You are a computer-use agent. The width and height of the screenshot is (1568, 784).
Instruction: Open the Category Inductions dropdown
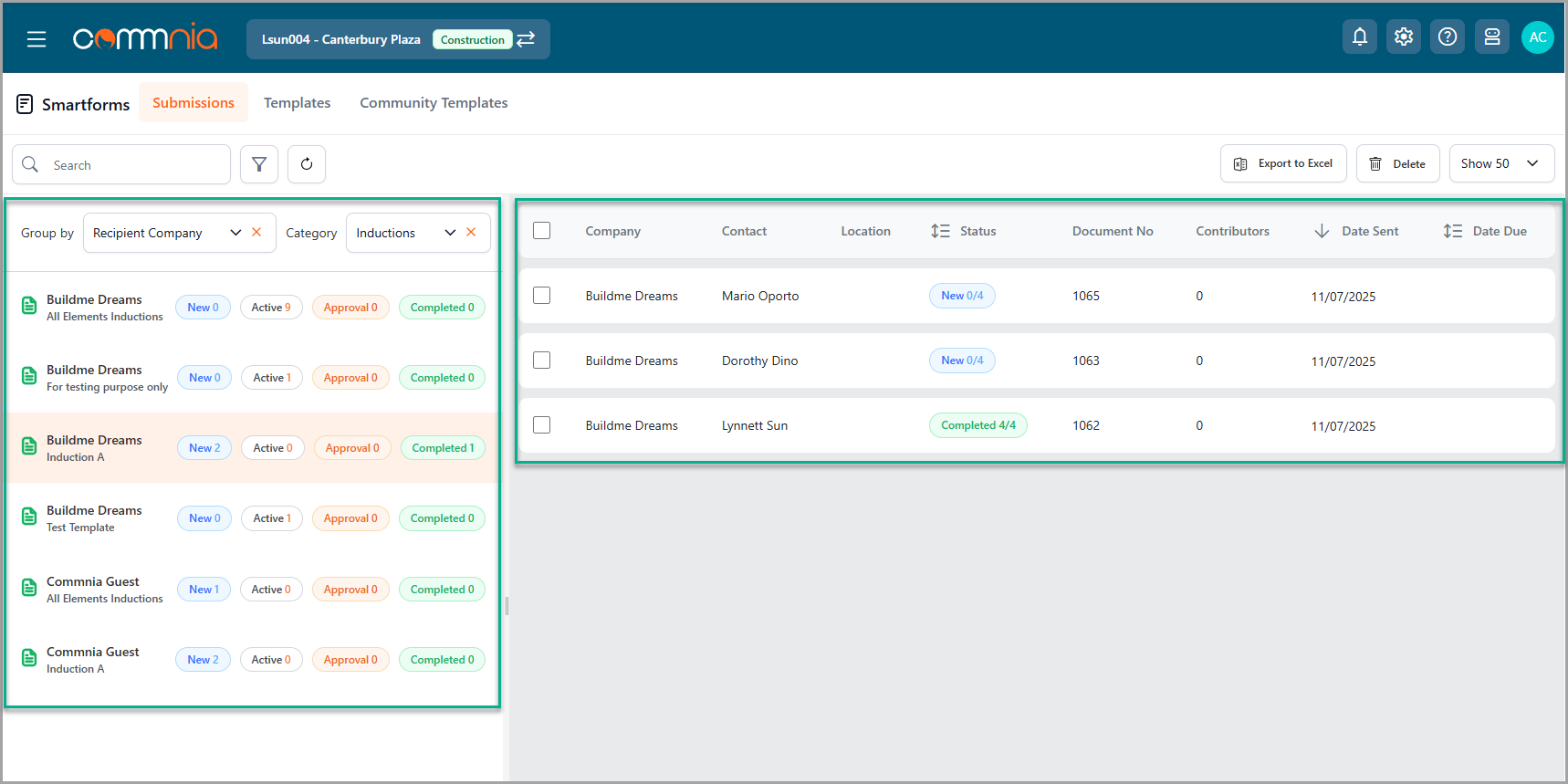tap(418, 233)
